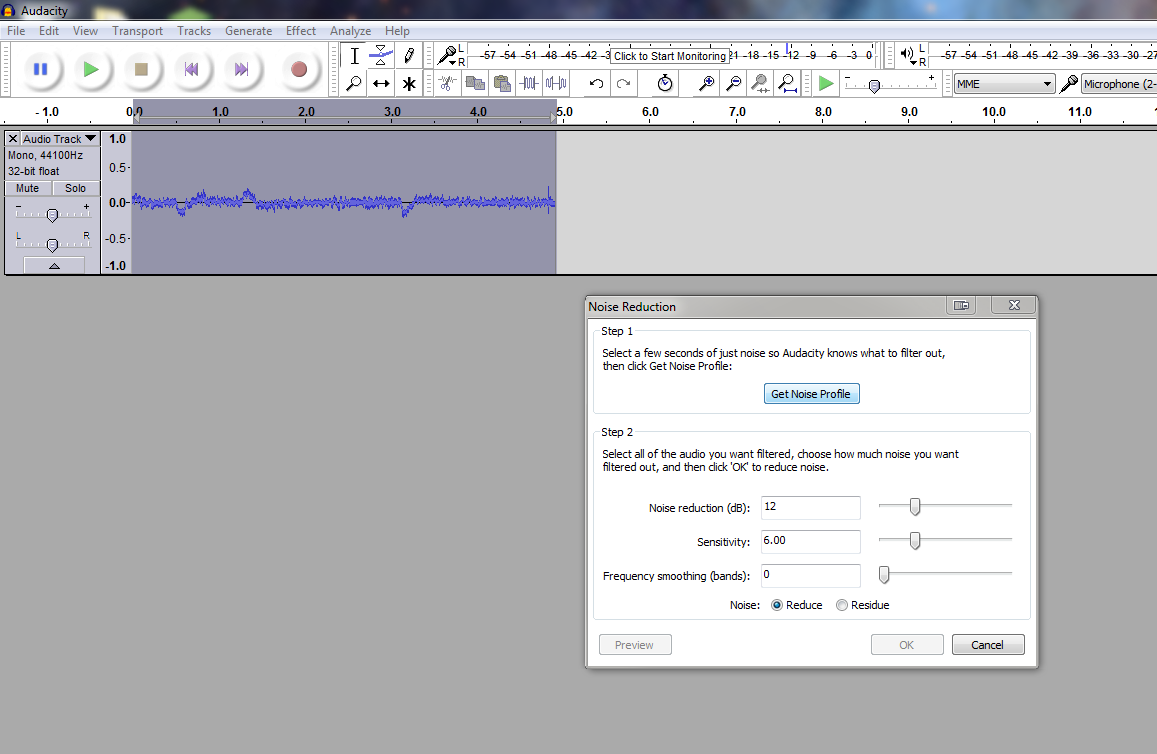Screen dimensions: 1157x754
Task: Click the timeline ruler at 8.0 seconds
Action: point(823,112)
